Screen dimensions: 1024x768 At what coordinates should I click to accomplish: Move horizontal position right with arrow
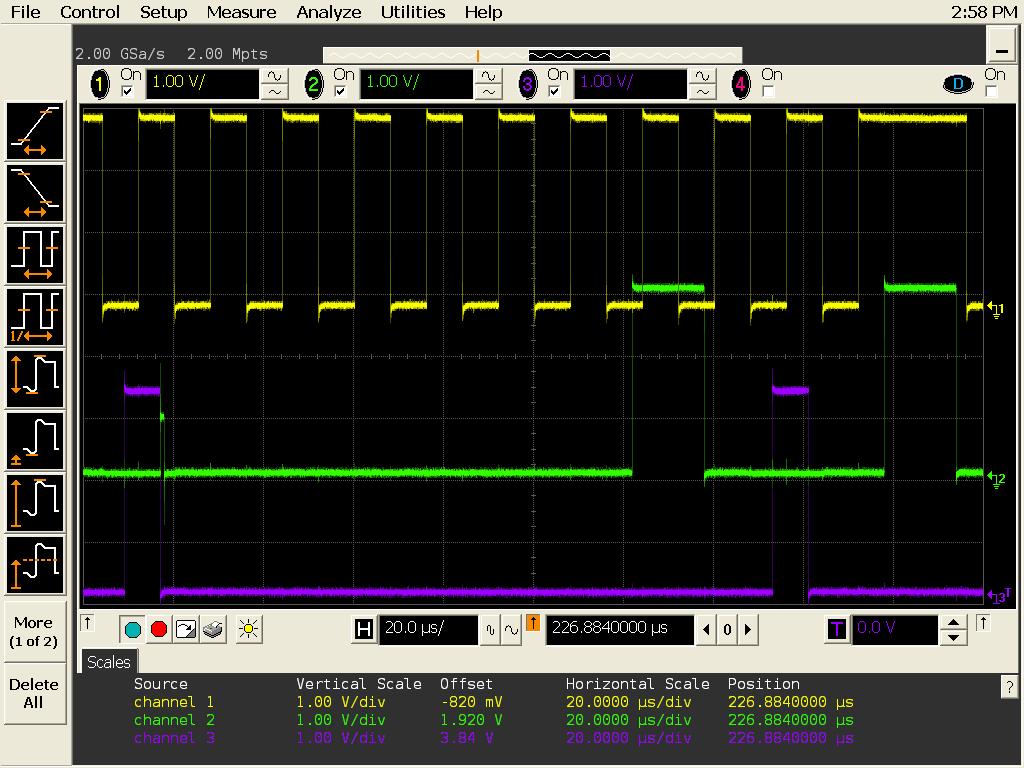pyautogui.click(x=748, y=630)
